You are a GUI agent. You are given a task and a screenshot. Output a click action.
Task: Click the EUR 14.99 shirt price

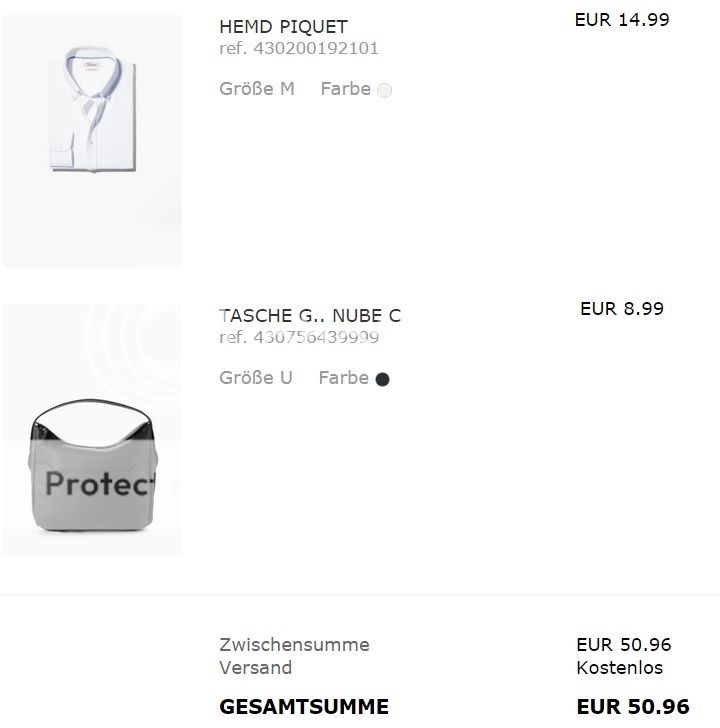pyautogui.click(x=622, y=19)
